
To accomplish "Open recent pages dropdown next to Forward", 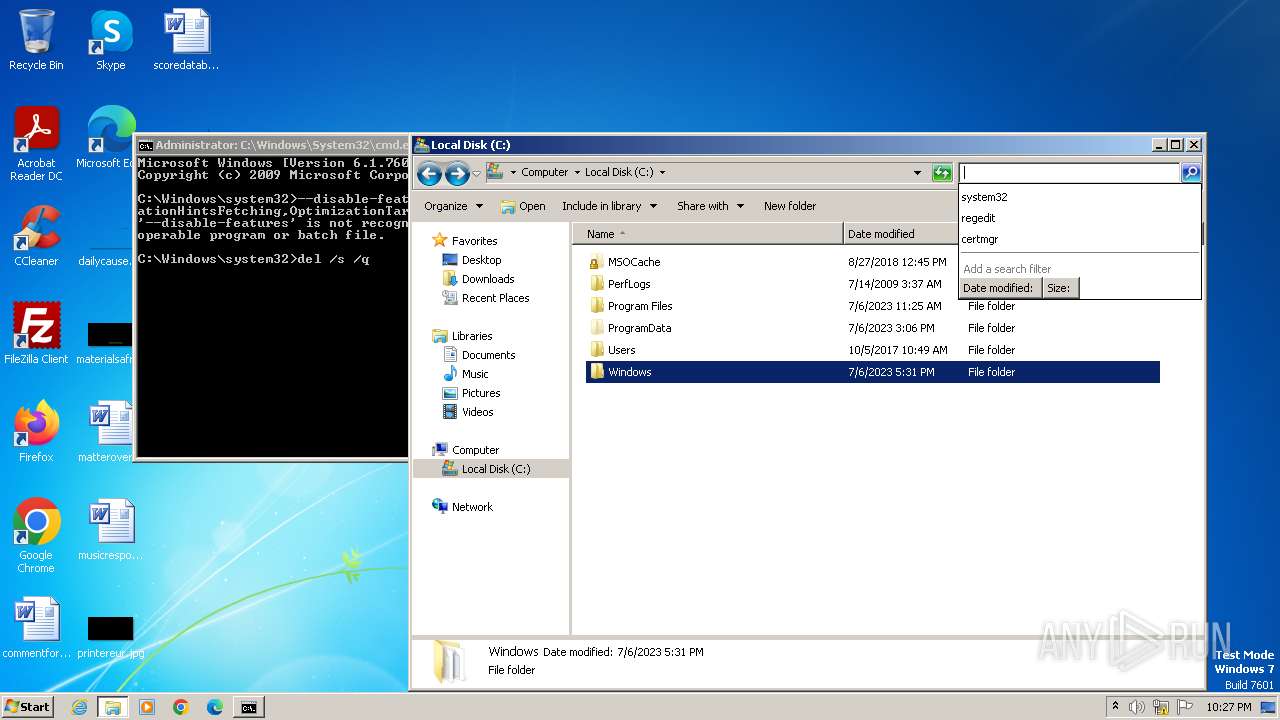I will (476, 174).
